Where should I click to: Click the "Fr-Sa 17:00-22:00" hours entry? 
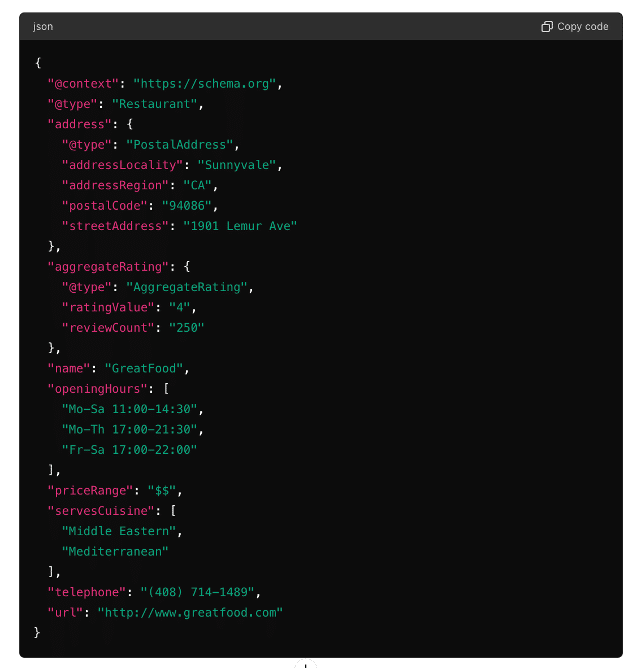130,450
